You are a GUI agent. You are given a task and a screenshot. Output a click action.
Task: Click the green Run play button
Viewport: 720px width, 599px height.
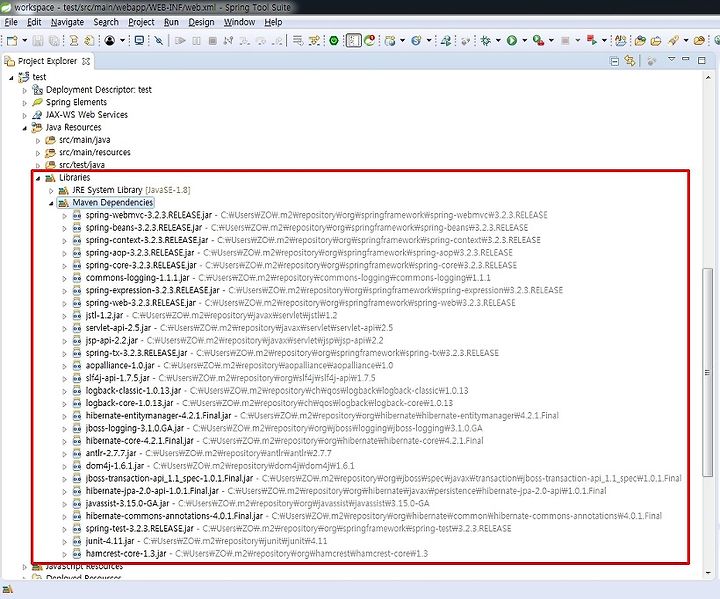click(512, 41)
